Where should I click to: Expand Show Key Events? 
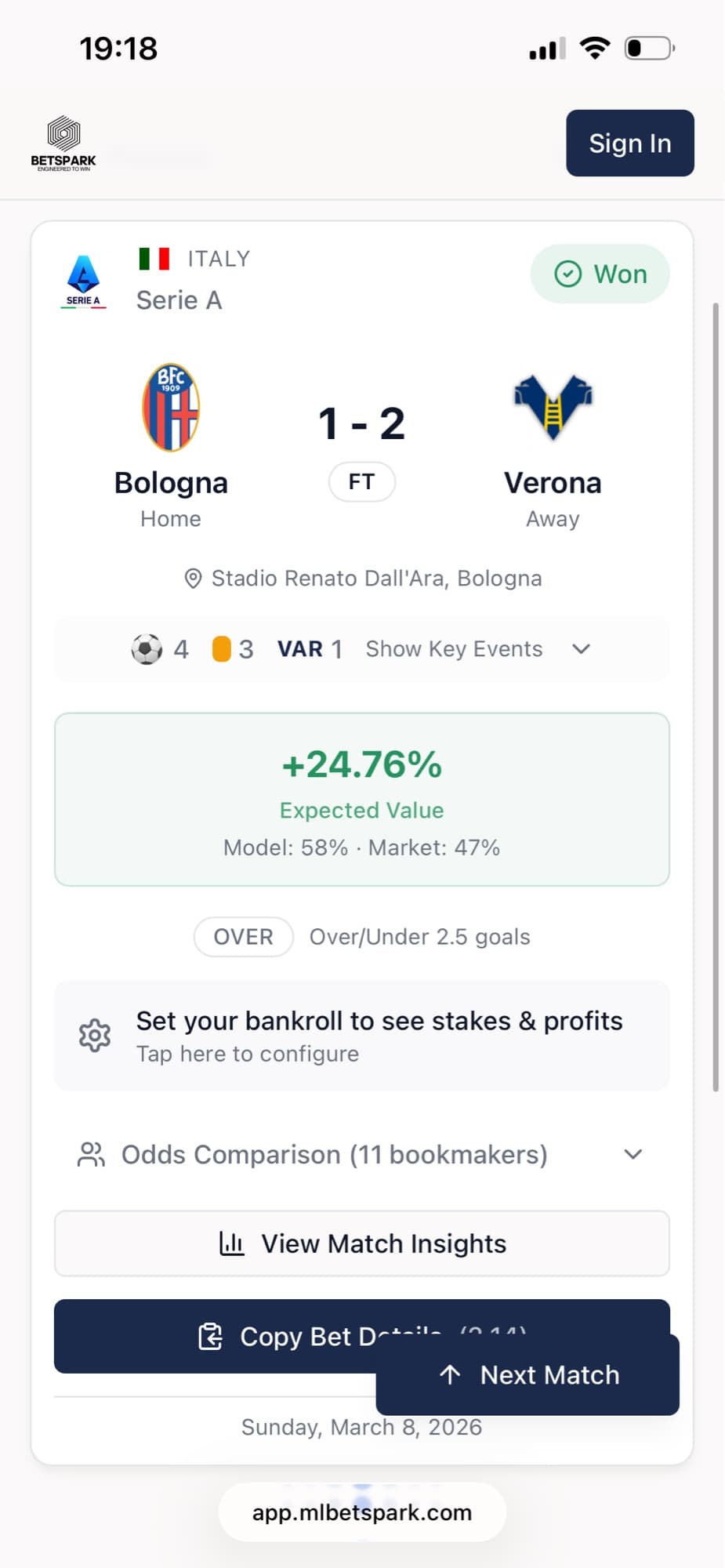pyautogui.click(x=453, y=648)
